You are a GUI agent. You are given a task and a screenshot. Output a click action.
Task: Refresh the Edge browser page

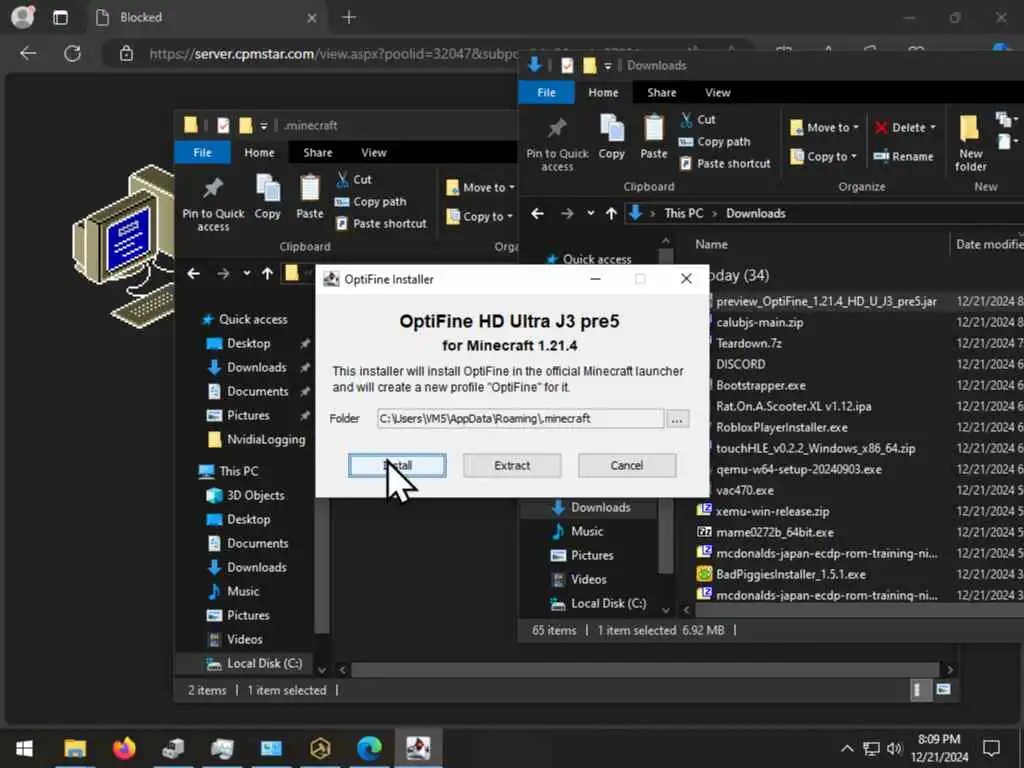(72, 53)
